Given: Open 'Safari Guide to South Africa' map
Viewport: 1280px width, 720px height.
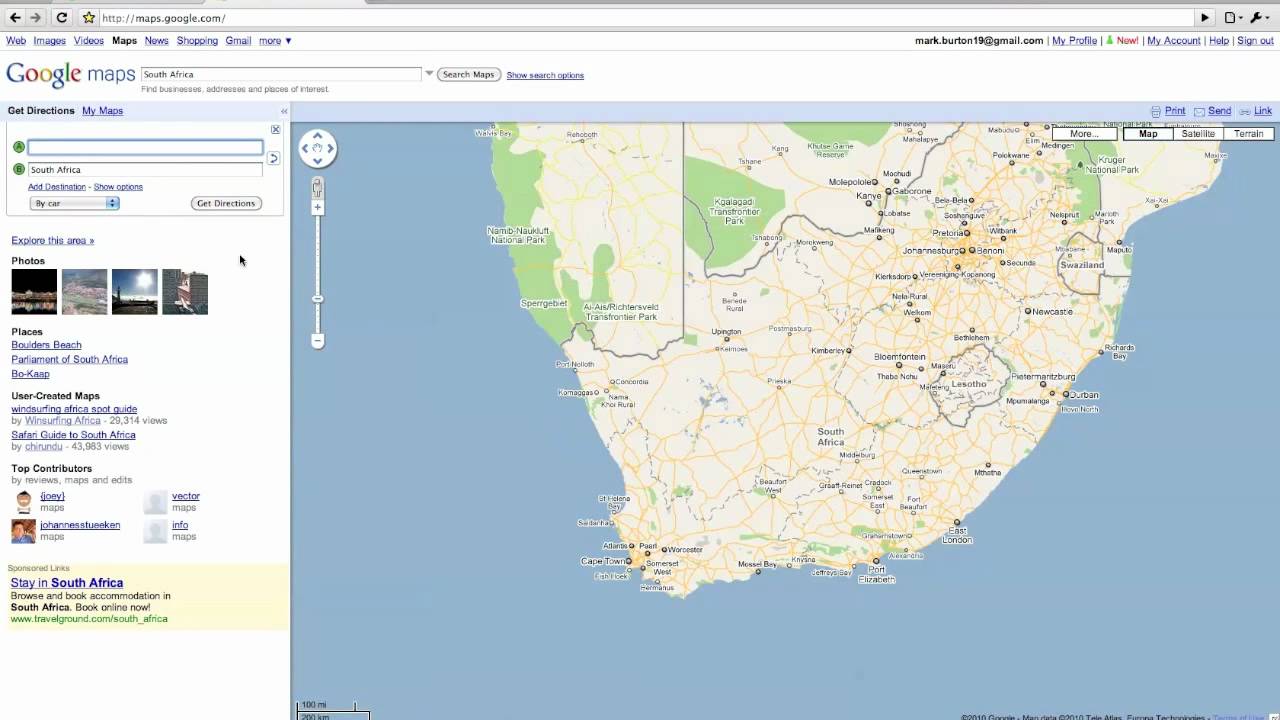Looking at the screenshot, I should 73,435.
